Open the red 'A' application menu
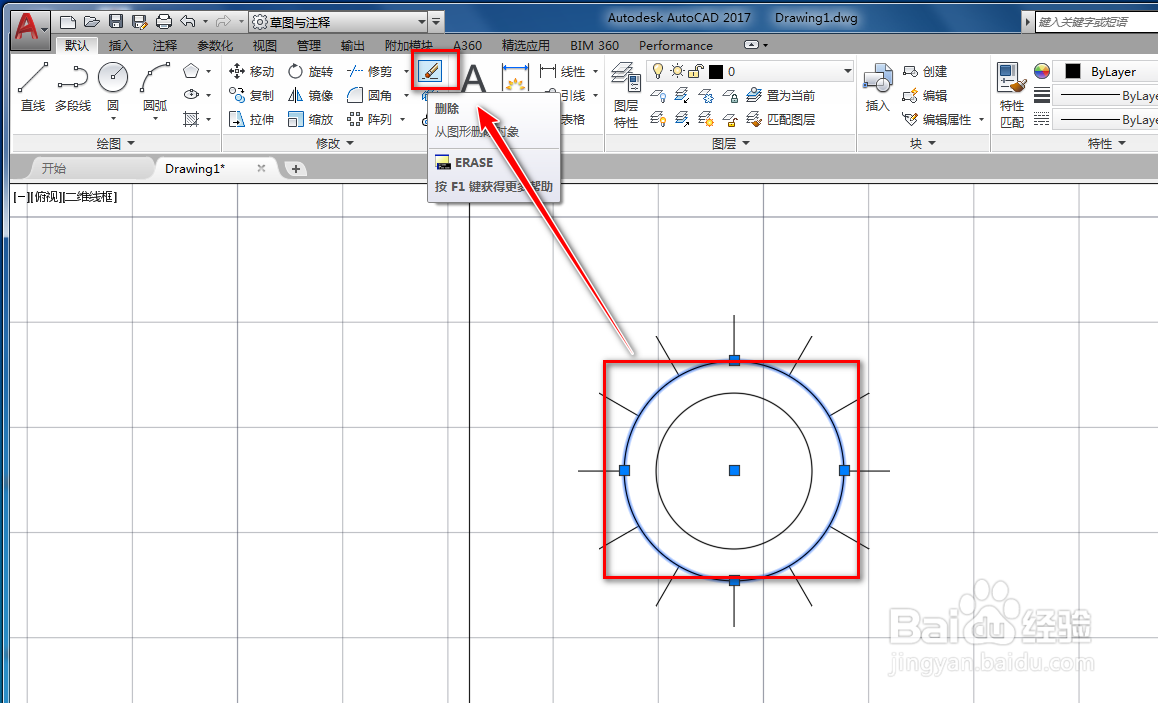 30,30
